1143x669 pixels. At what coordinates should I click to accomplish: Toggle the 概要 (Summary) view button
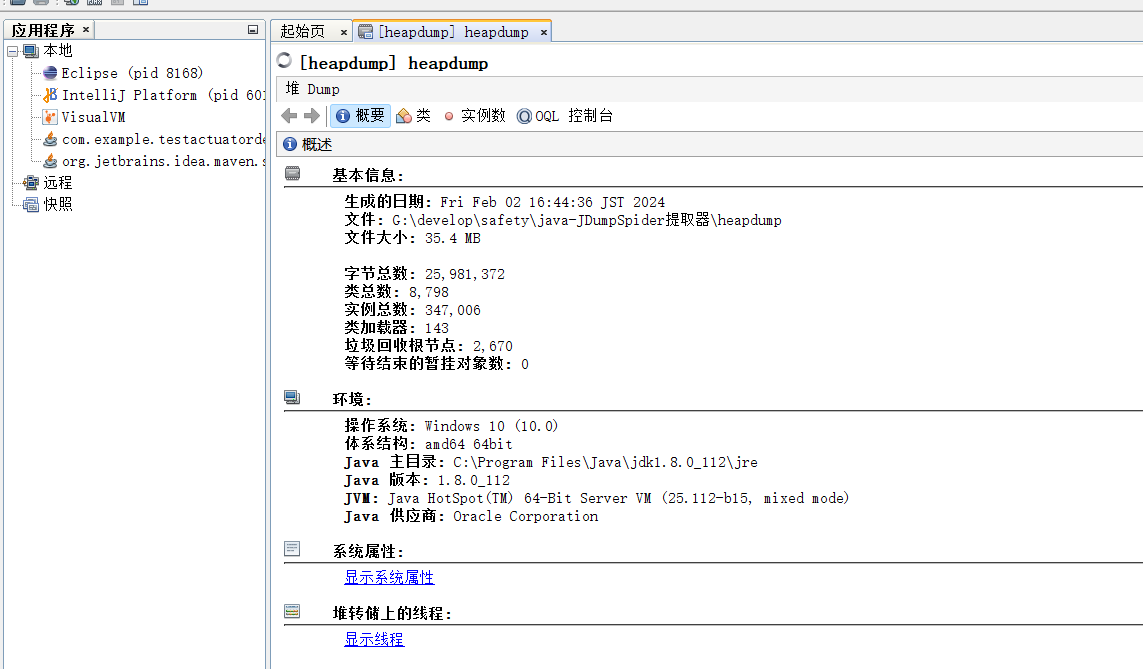360,116
